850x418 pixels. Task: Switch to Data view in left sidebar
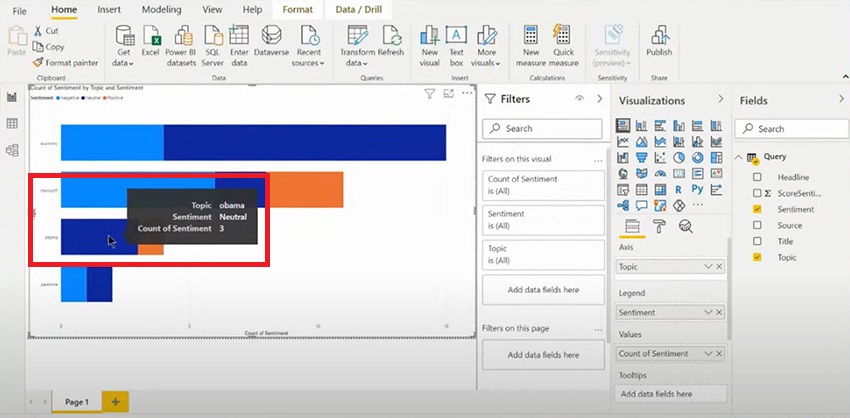point(12,124)
